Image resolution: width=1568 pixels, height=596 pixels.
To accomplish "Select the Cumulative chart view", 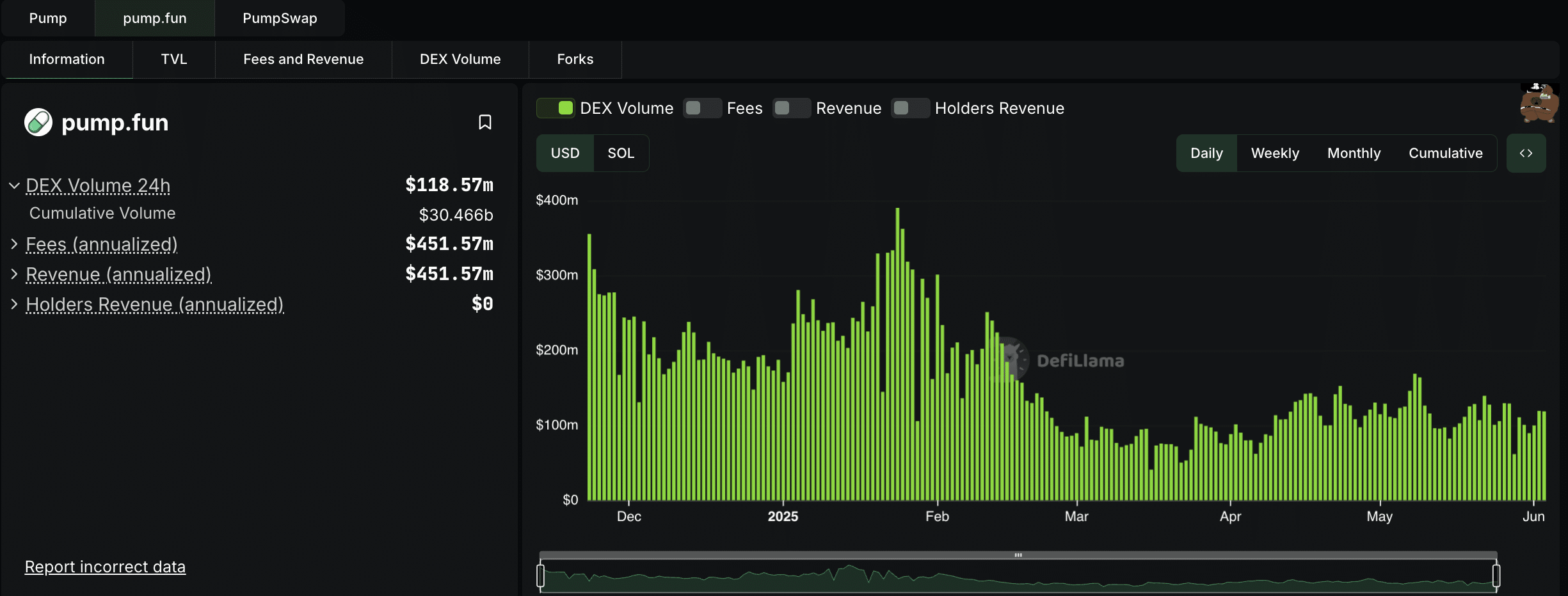I will coord(1445,153).
